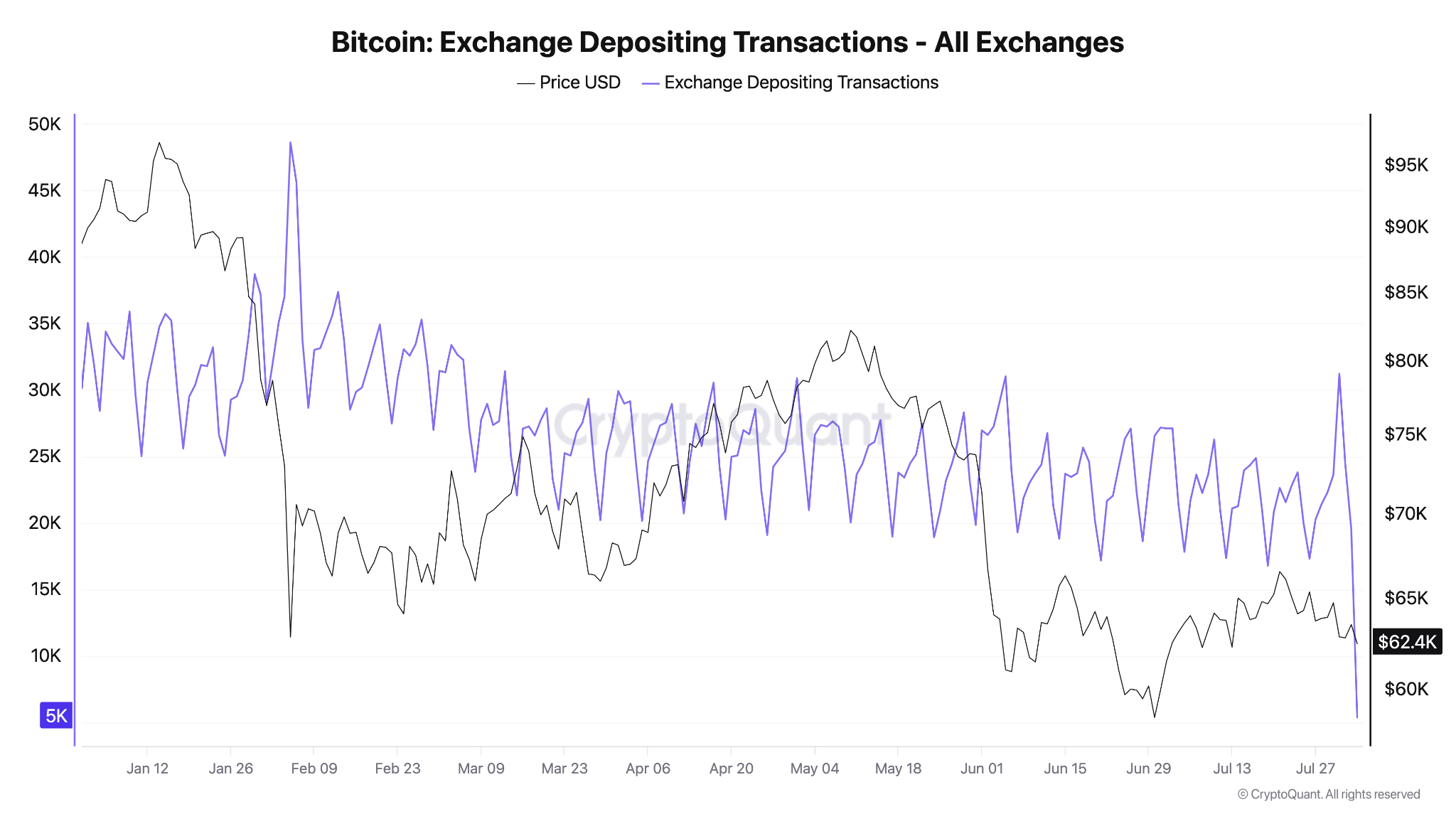
Task: Toggle the Price USD legend entry
Action: [x=569, y=82]
